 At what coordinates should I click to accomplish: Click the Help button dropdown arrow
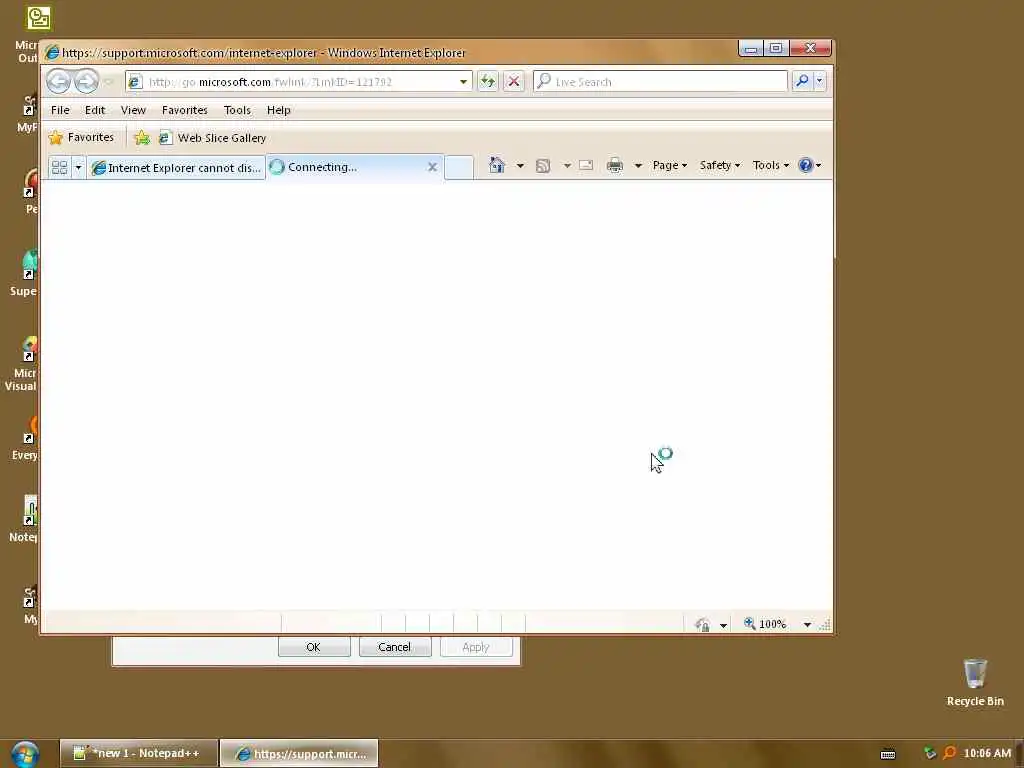pyautogui.click(x=818, y=166)
